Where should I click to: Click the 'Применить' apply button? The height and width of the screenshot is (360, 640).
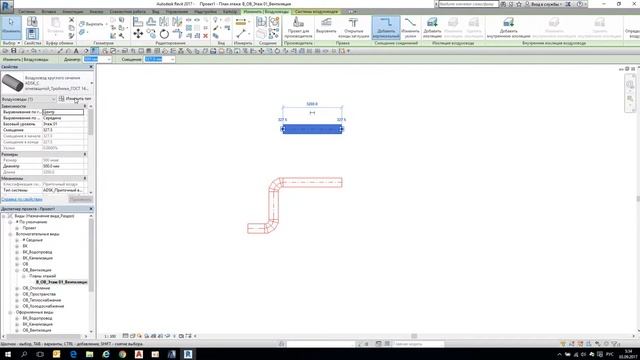[80, 199]
